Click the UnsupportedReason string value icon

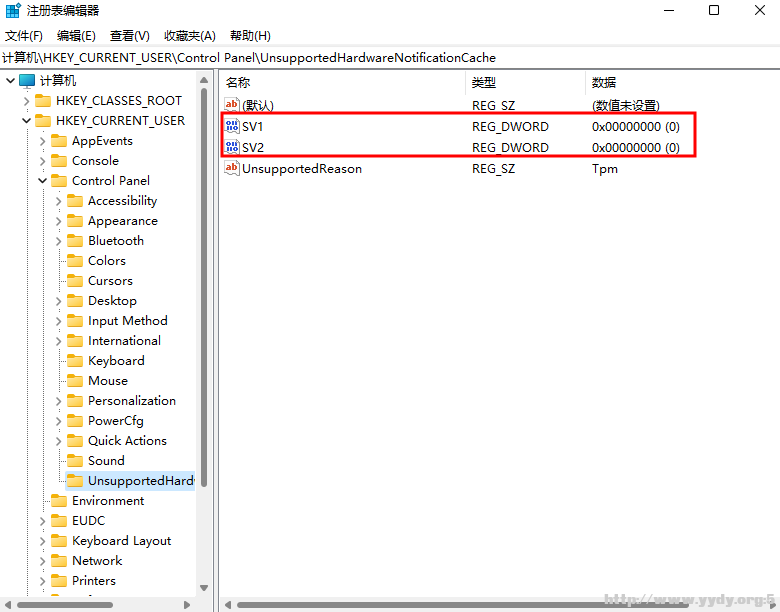tap(232, 168)
